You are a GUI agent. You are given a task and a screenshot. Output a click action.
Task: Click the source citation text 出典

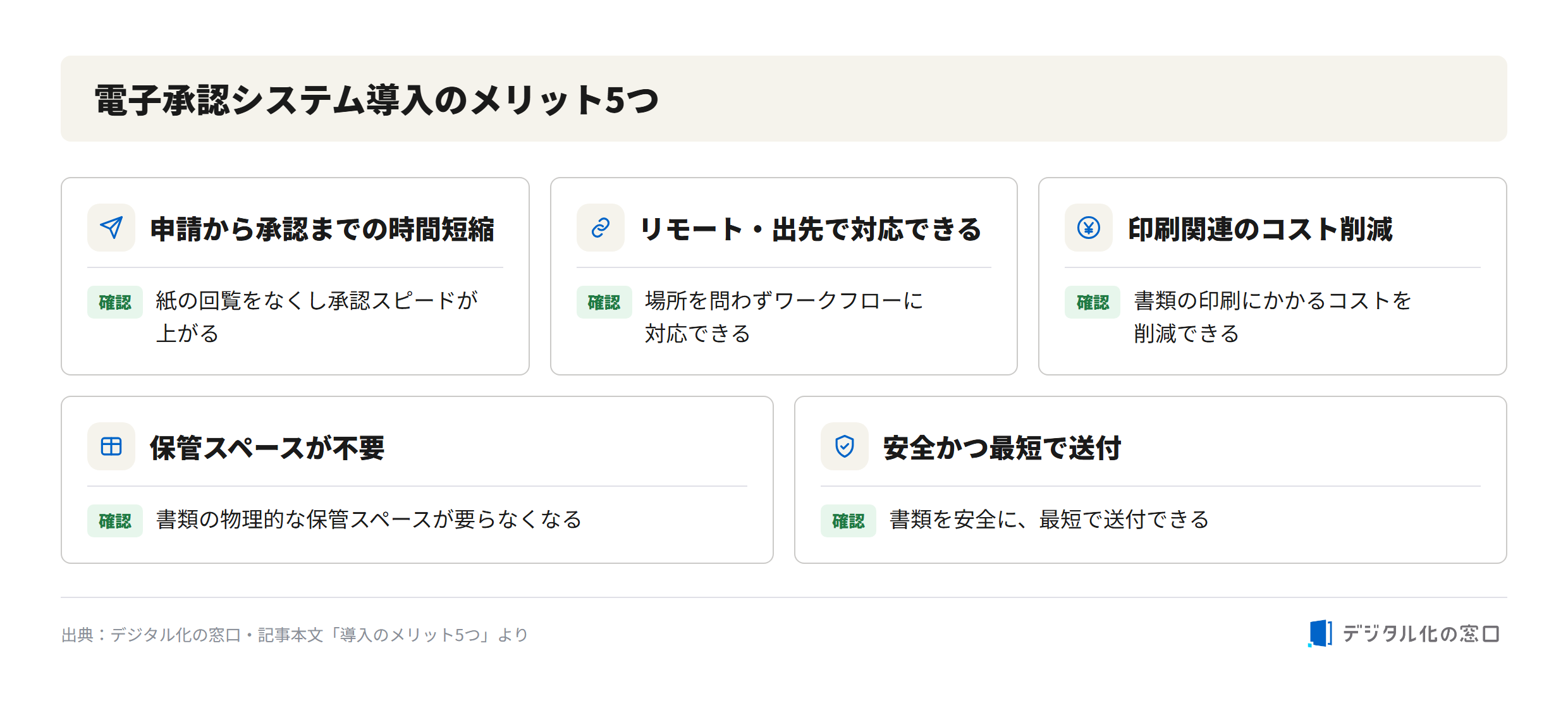coord(295,635)
